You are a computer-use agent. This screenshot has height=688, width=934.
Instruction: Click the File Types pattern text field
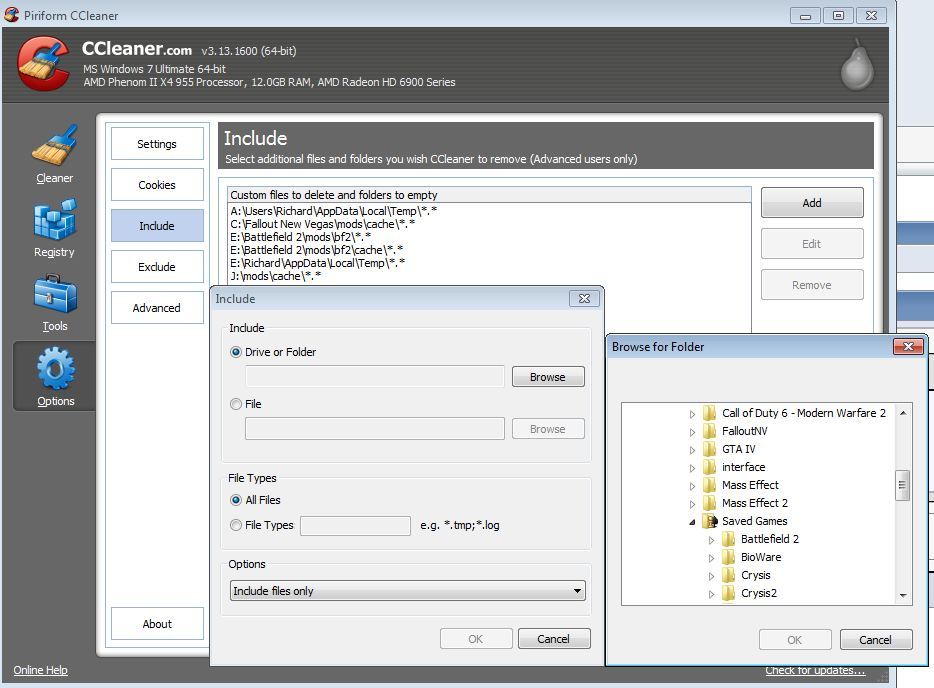(x=355, y=526)
